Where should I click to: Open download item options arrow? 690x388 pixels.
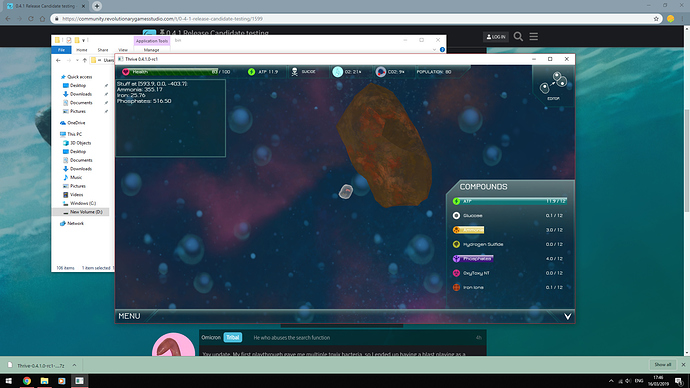(x=74, y=365)
